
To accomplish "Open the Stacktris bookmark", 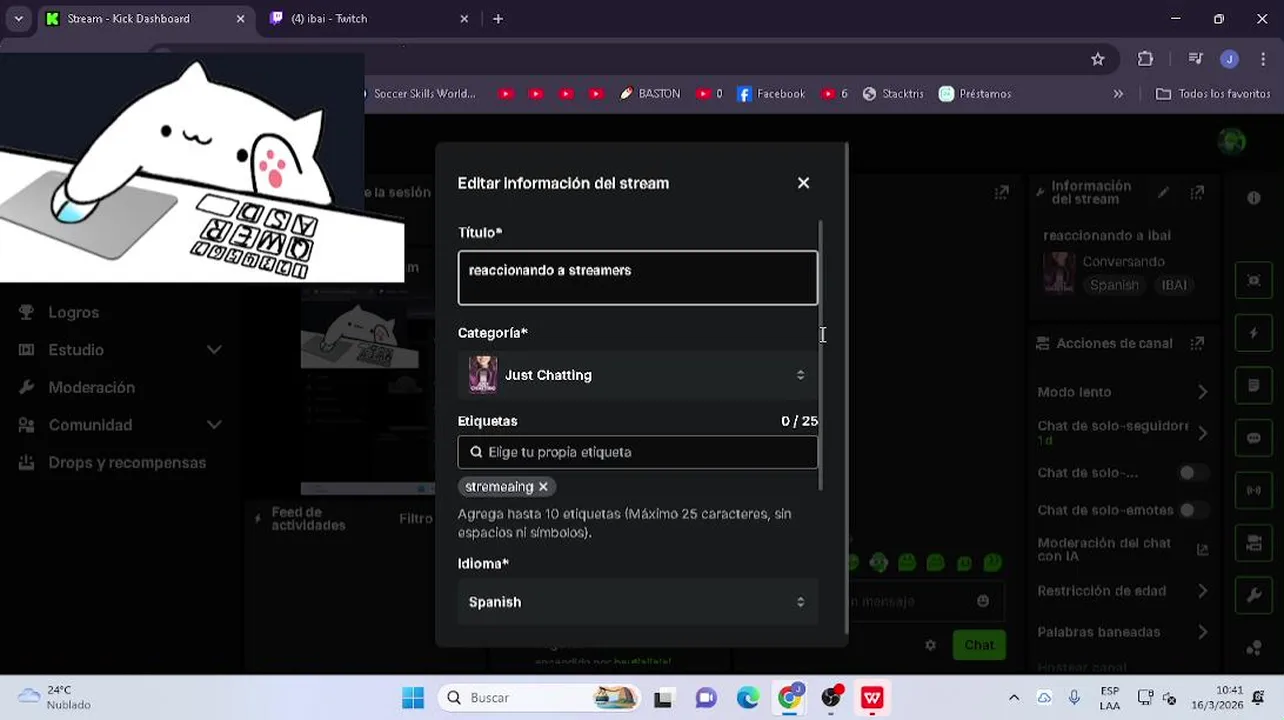I will [x=893, y=93].
